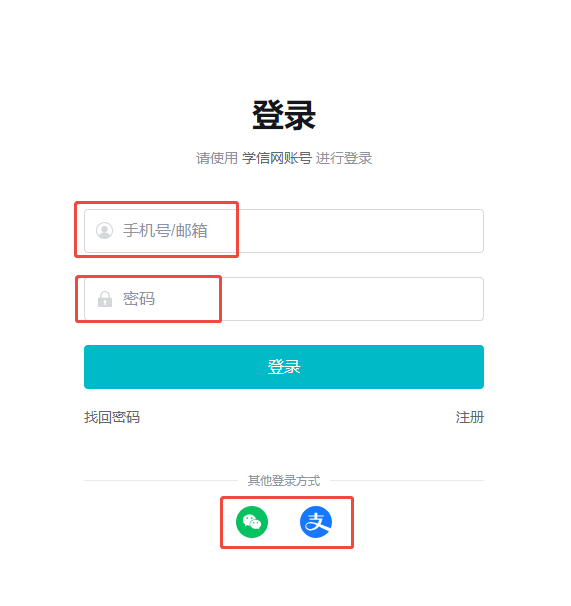Click the divider line left of 其他登录方式
571x606 pixels.
click(161, 480)
